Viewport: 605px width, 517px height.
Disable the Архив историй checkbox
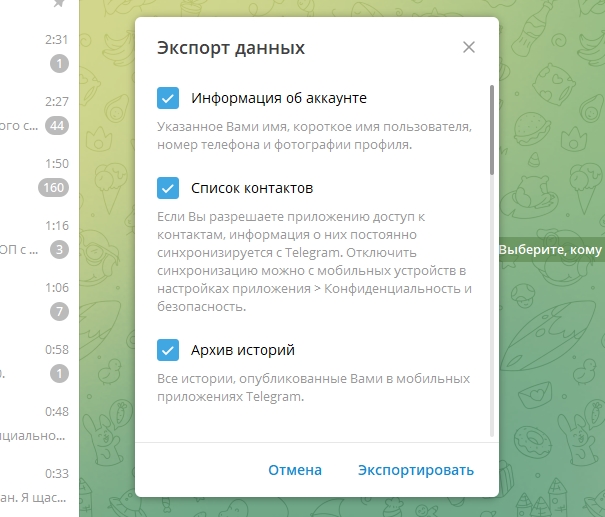pyautogui.click(x=168, y=350)
